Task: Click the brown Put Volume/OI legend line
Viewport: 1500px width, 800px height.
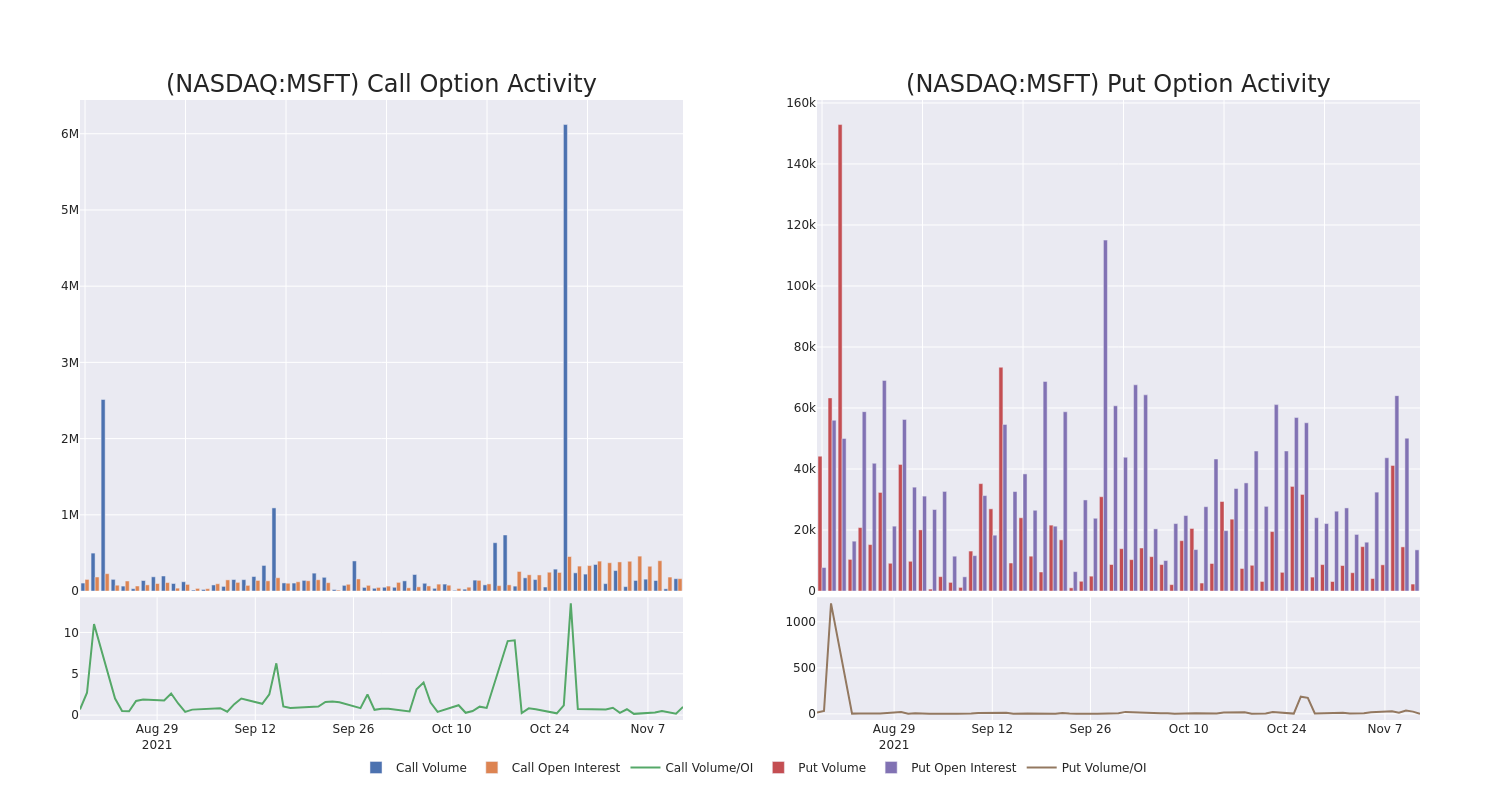Action: coord(1041,768)
